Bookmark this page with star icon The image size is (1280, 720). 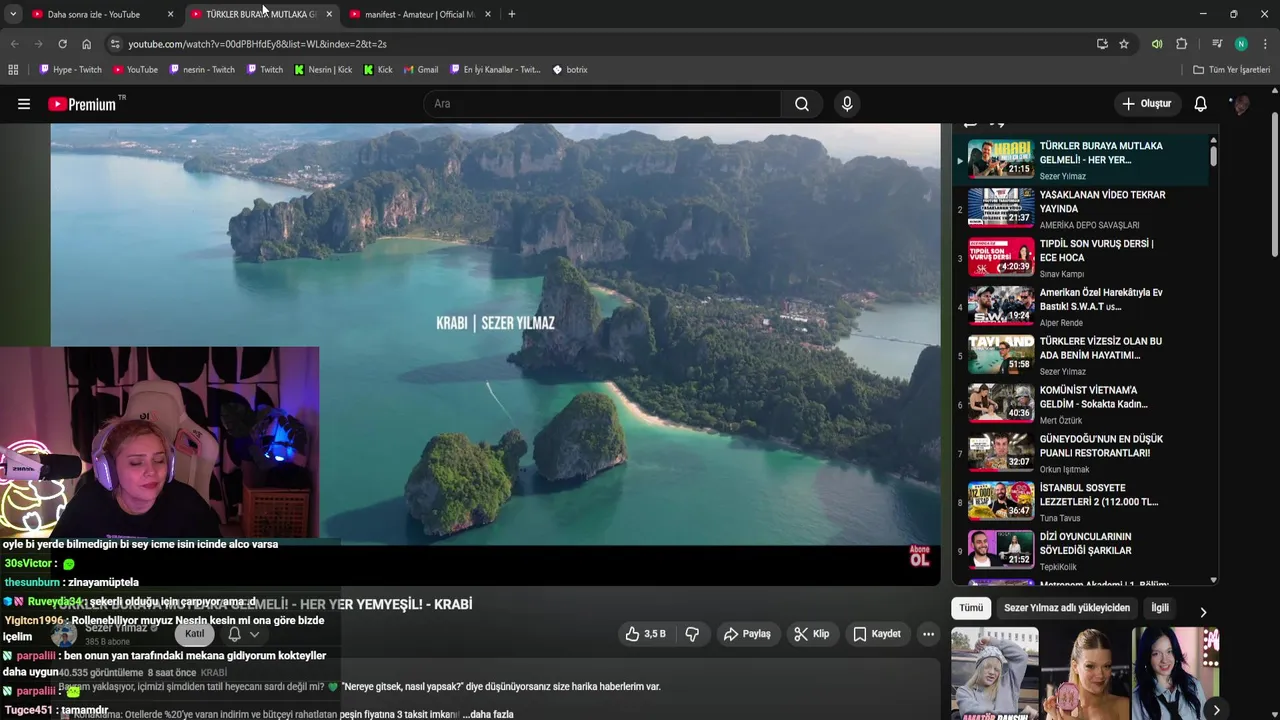(1124, 44)
